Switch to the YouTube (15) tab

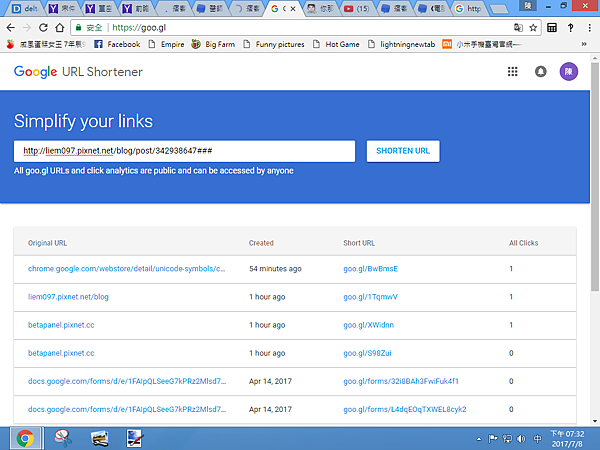pos(357,8)
